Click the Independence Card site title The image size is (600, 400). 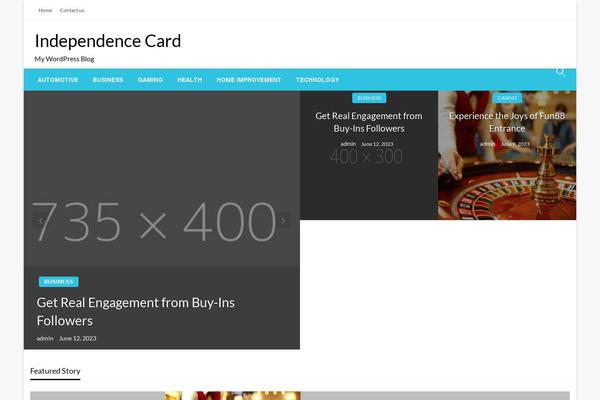[x=108, y=41]
